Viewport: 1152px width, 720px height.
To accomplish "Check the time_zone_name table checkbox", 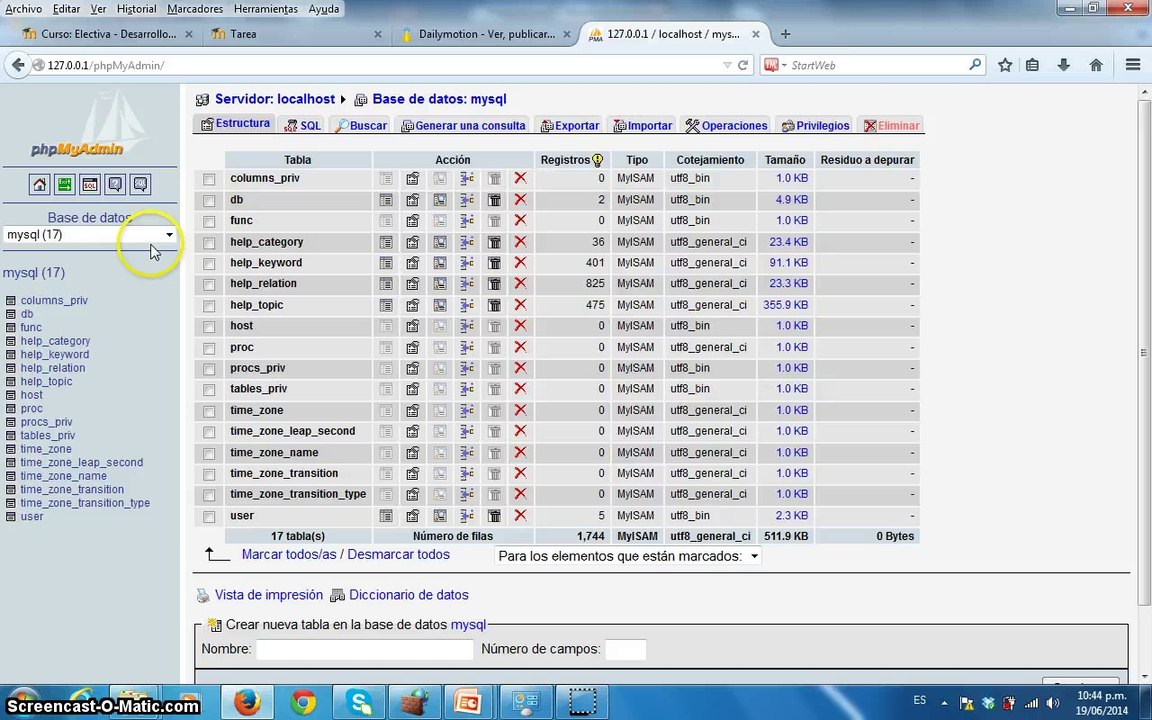I will (x=209, y=453).
